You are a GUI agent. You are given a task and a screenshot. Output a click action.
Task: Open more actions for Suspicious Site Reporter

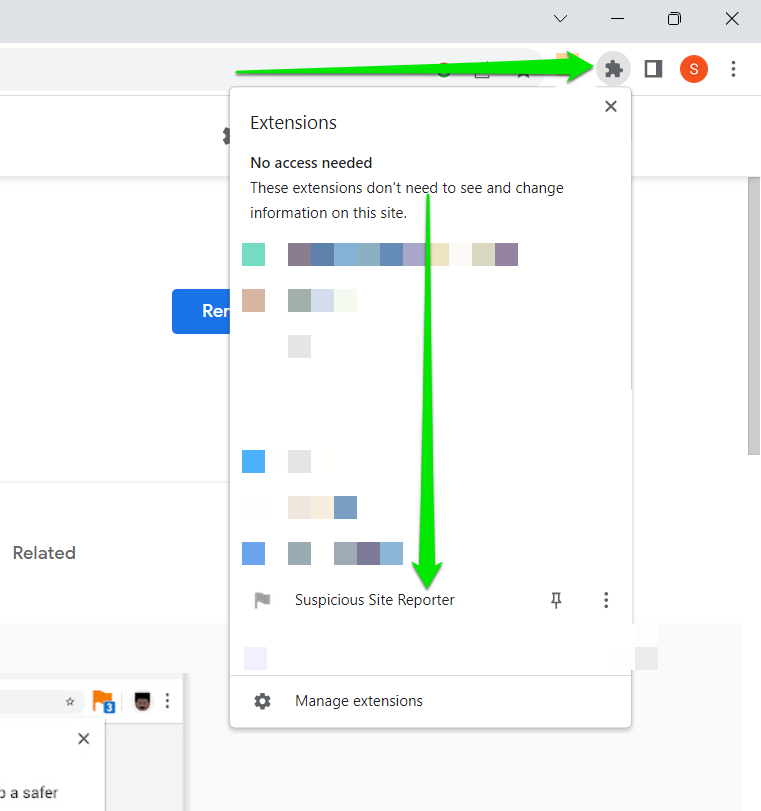(606, 600)
